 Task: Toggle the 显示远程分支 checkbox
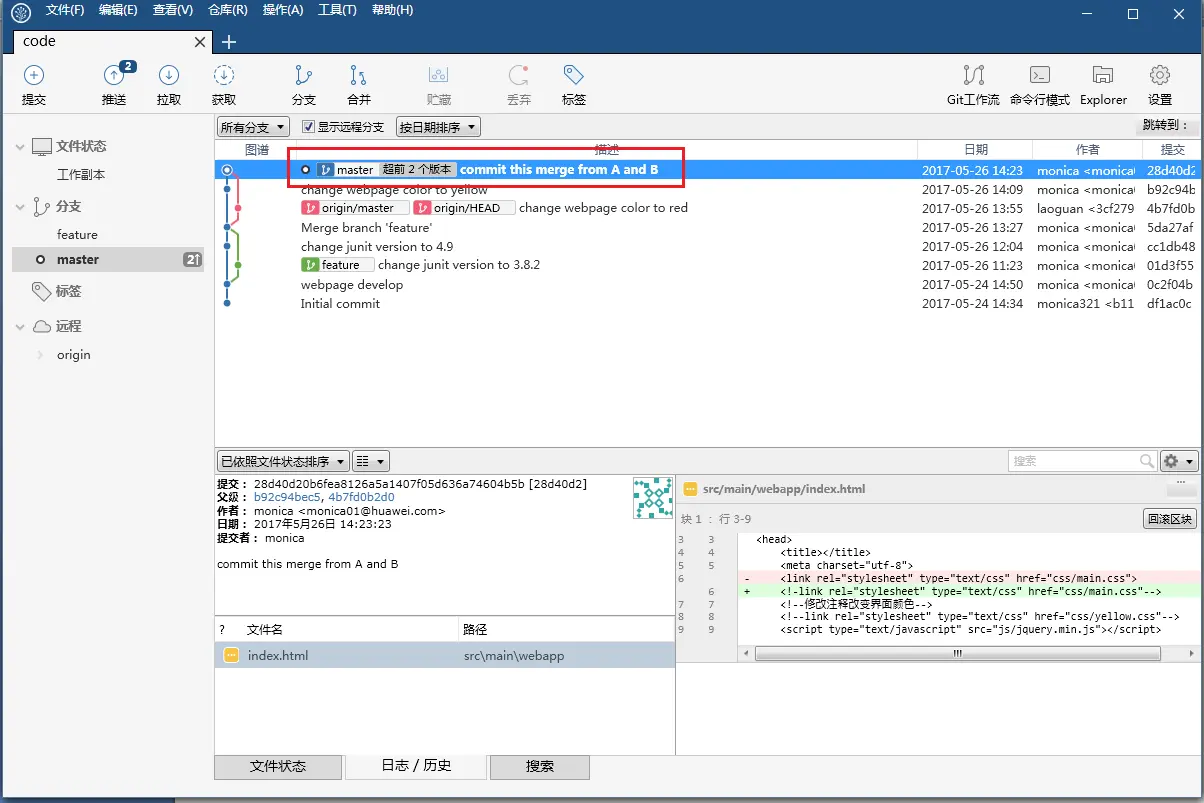[x=308, y=127]
